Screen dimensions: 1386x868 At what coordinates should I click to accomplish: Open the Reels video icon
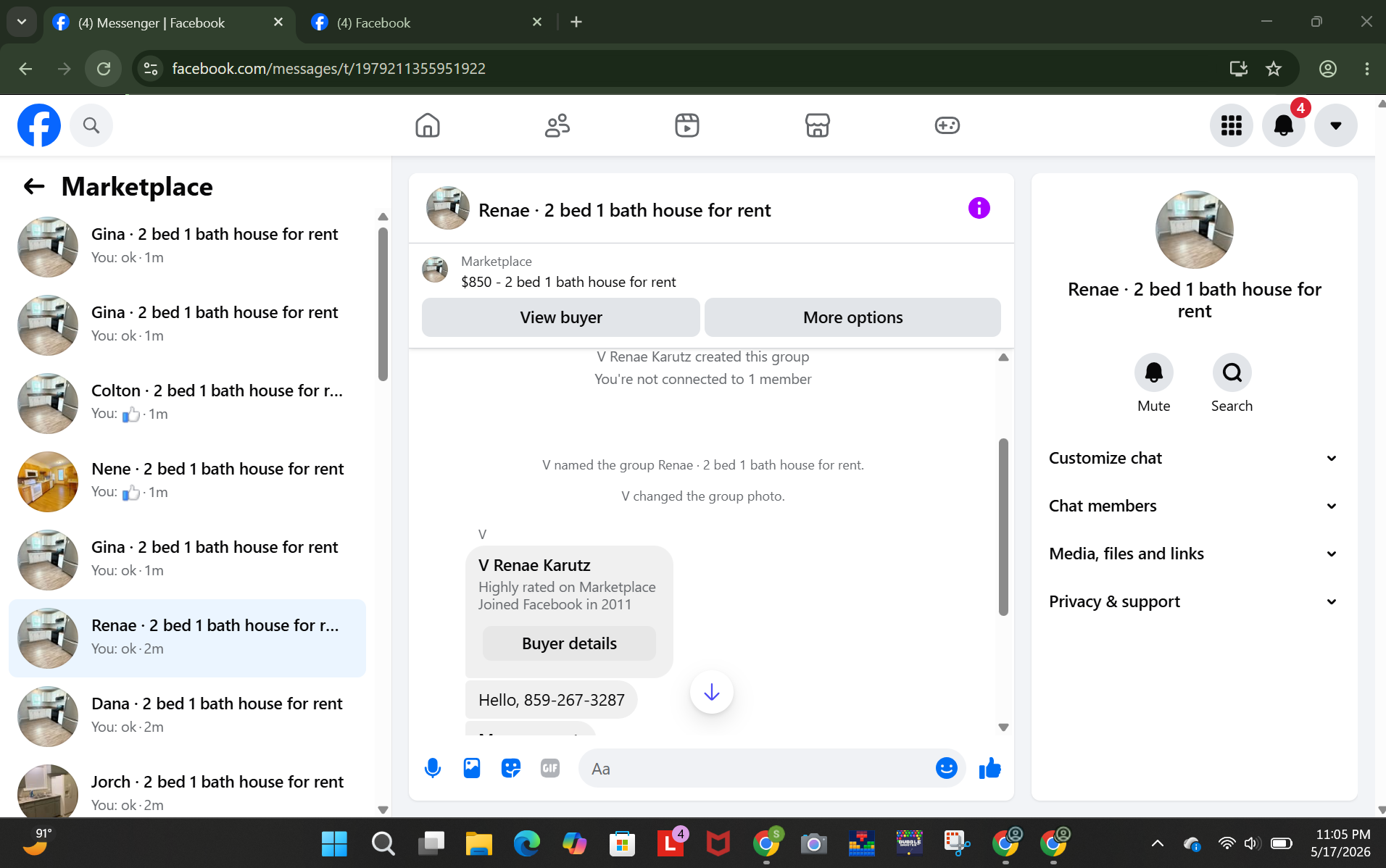point(687,125)
